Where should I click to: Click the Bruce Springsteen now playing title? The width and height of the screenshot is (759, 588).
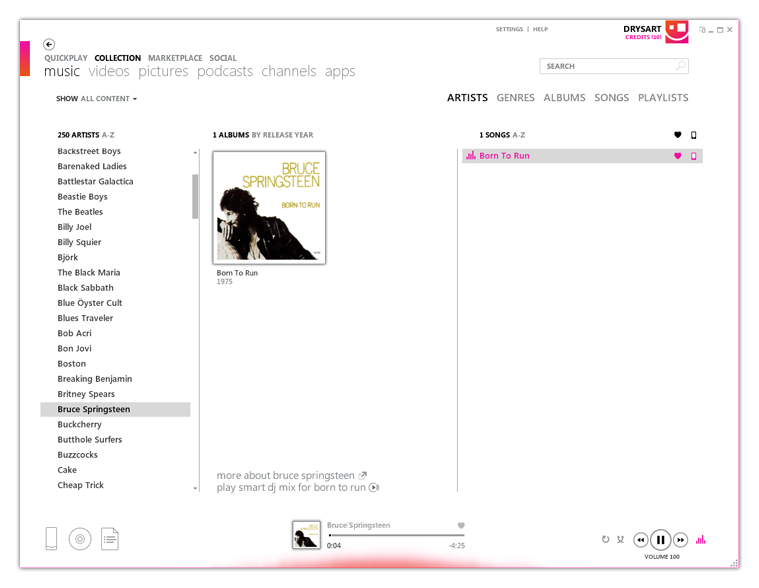[x=359, y=525]
